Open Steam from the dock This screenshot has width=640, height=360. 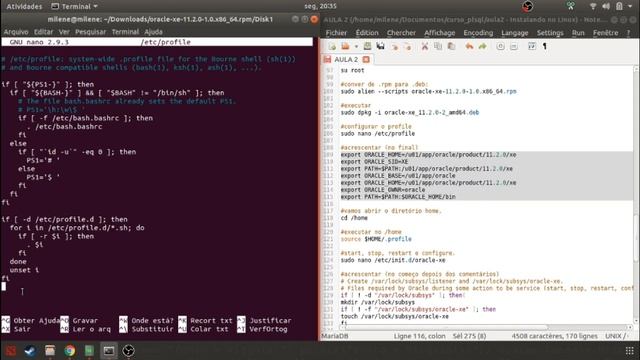pyautogui.click(x=30, y=351)
